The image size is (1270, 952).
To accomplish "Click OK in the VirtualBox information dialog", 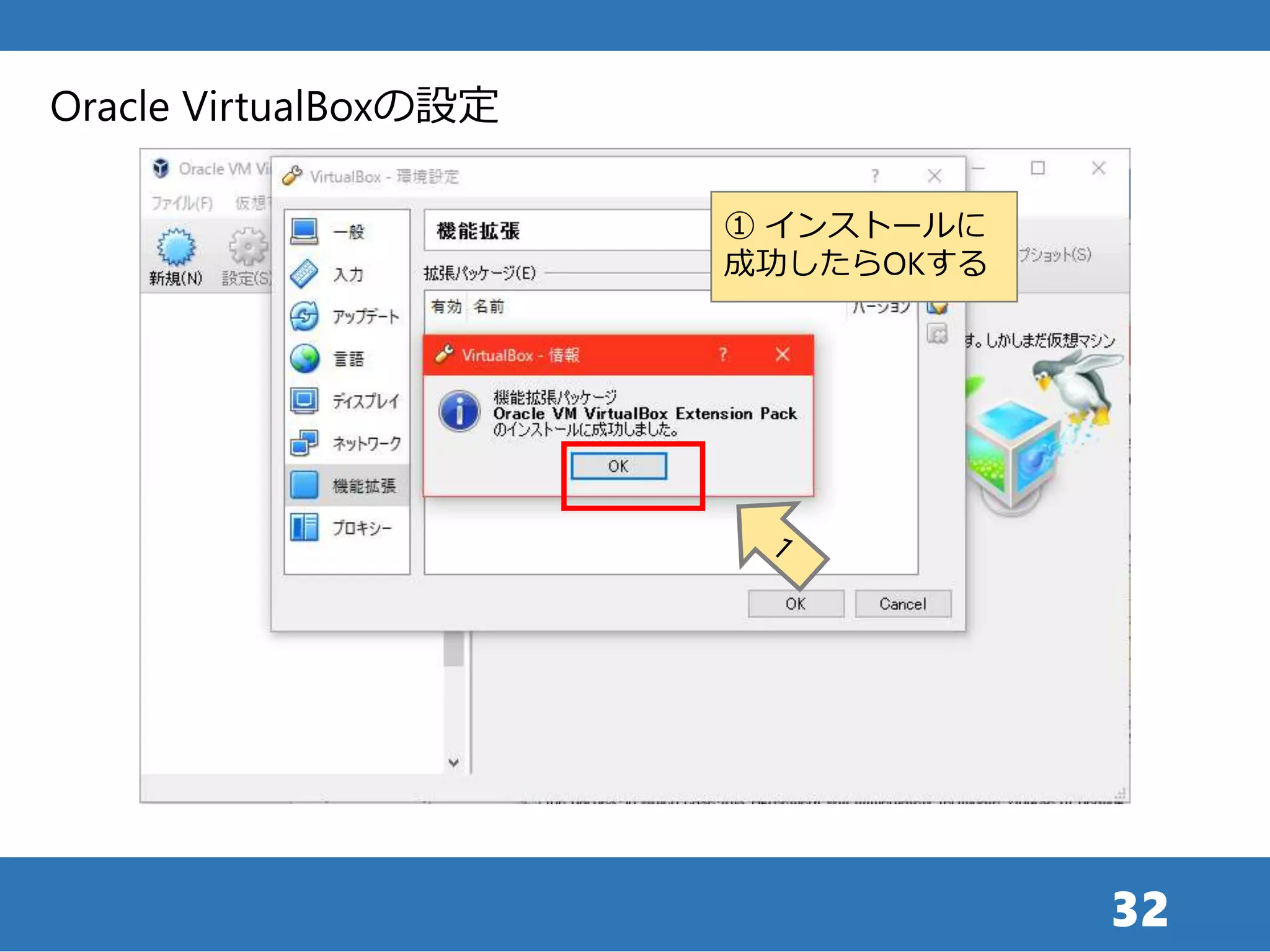I will (x=618, y=466).
